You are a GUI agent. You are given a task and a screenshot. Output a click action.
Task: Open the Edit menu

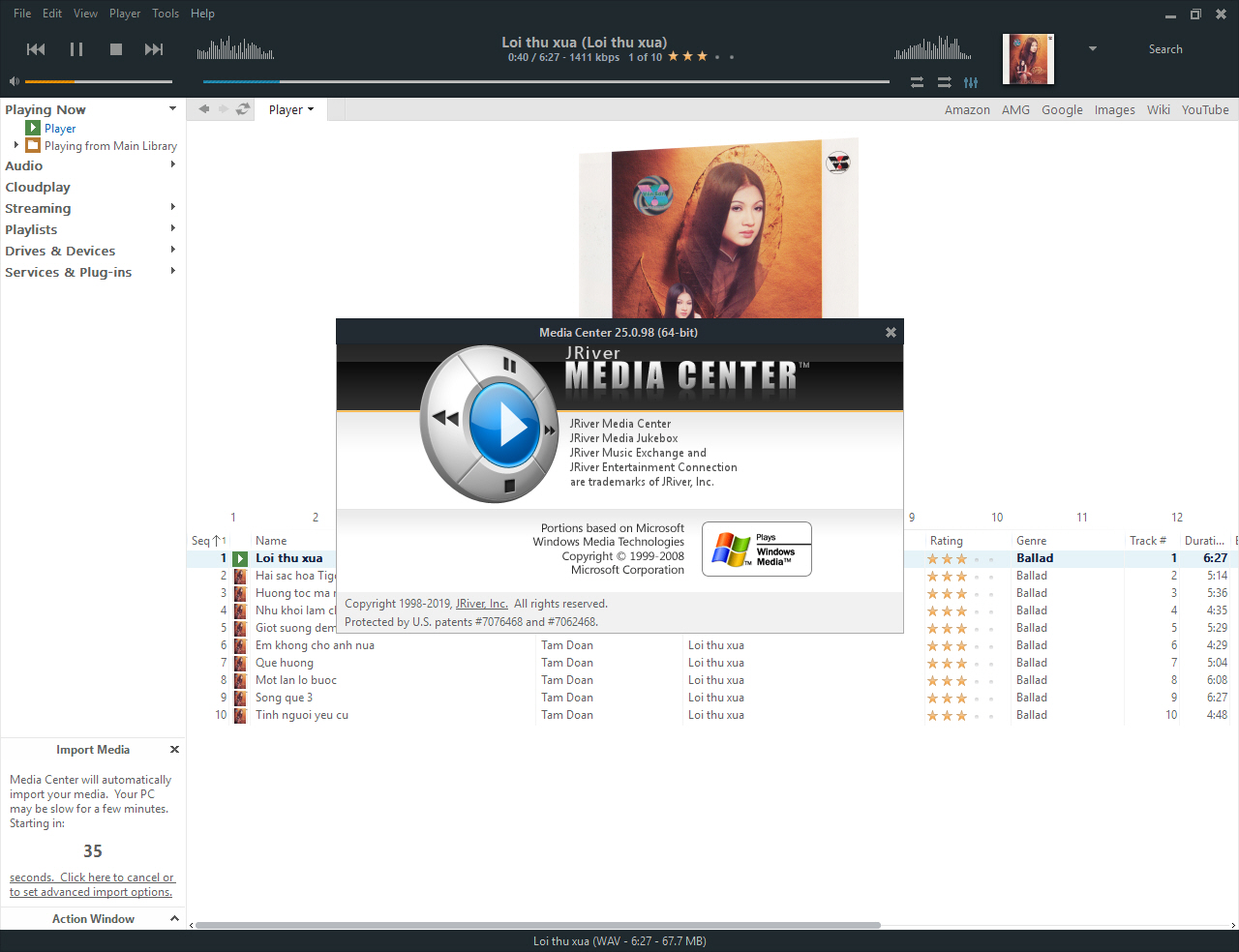click(52, 14)
